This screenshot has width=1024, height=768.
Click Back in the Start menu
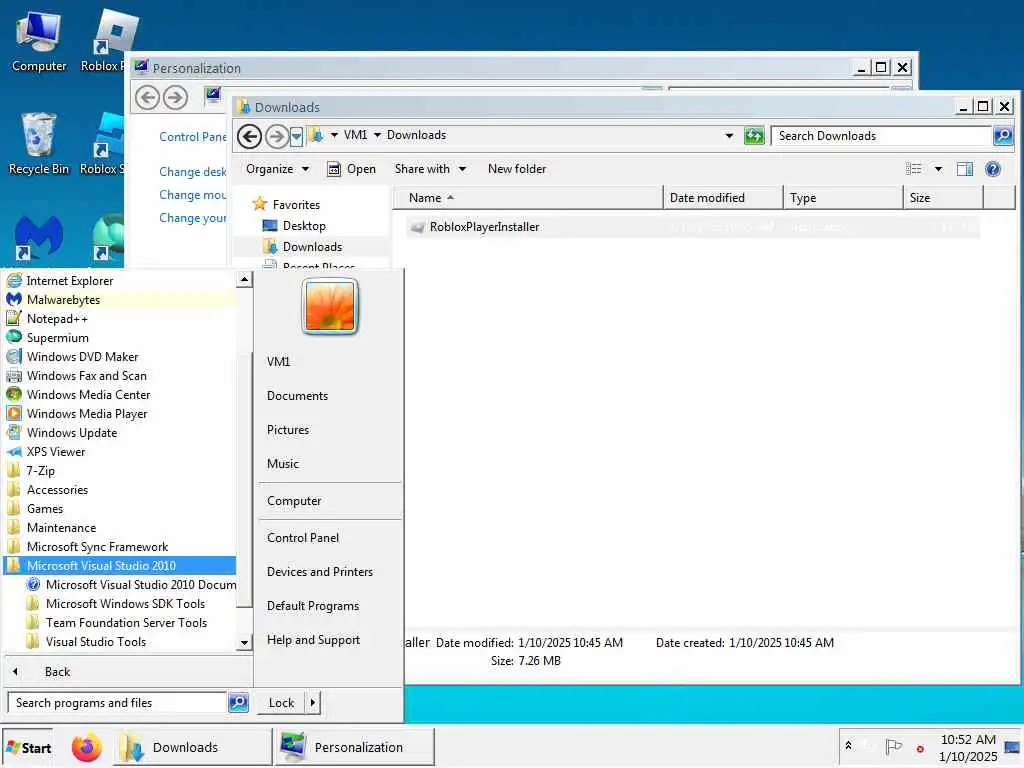57,671
